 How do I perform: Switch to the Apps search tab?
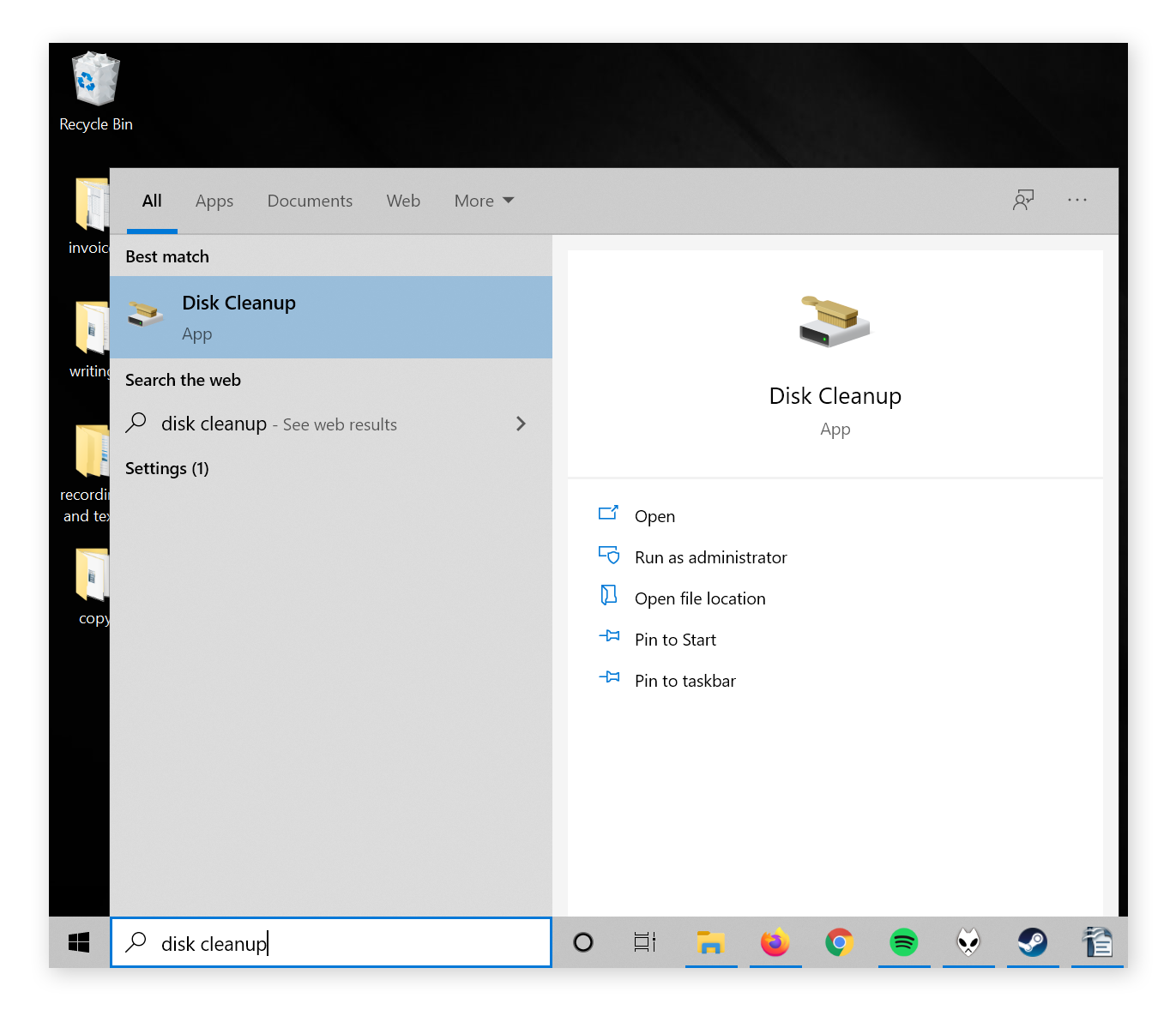point(214,200)
